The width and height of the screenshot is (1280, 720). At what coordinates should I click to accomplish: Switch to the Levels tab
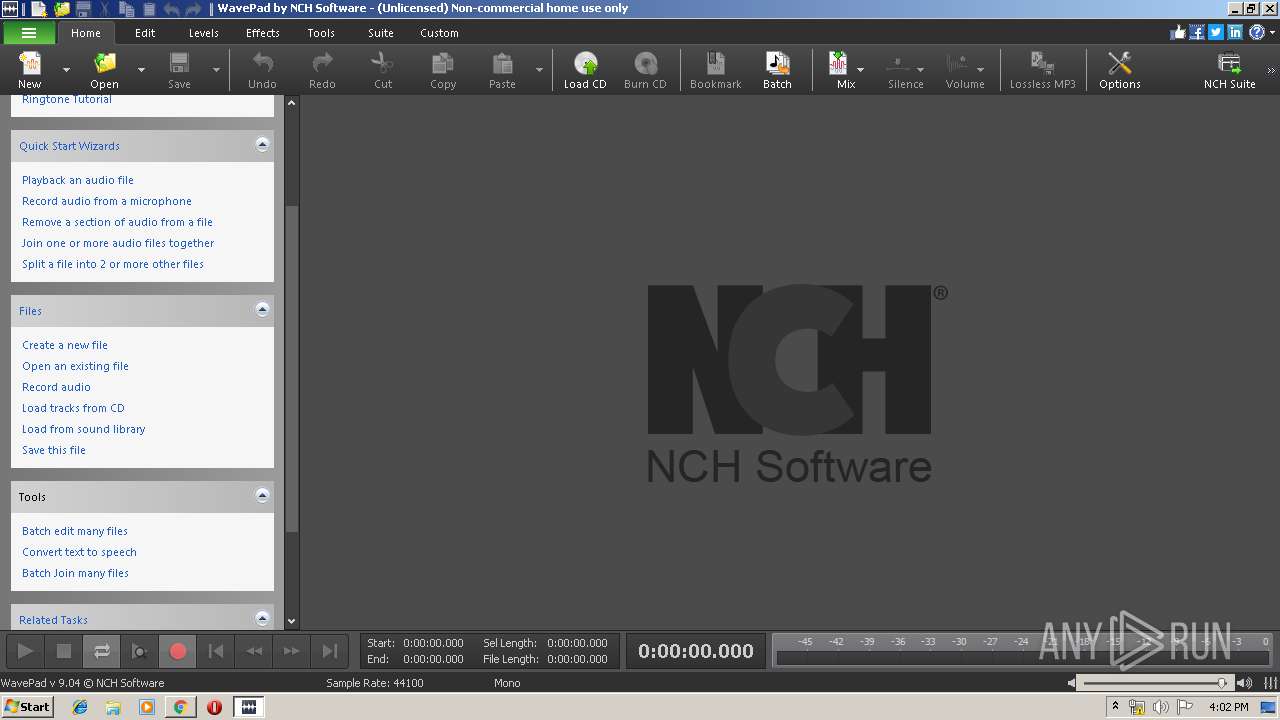[x=203, y=33]
